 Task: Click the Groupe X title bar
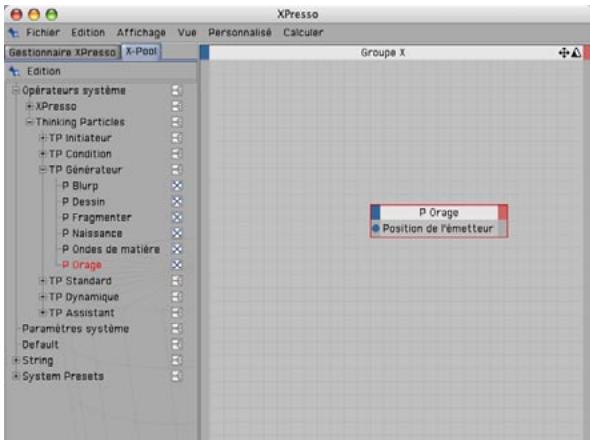(x=383, y=53)
